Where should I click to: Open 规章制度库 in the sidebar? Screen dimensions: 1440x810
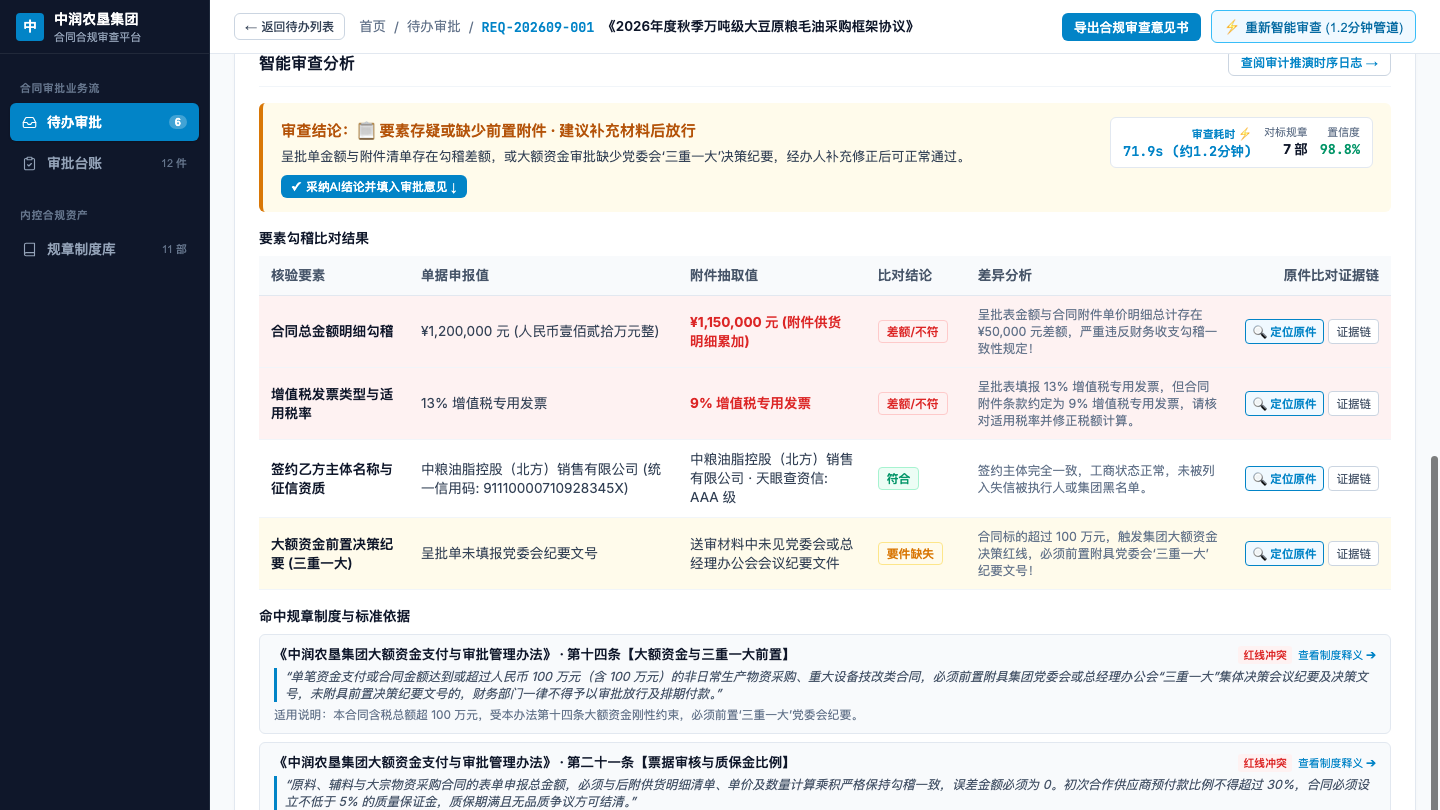(x=104, y=249)
